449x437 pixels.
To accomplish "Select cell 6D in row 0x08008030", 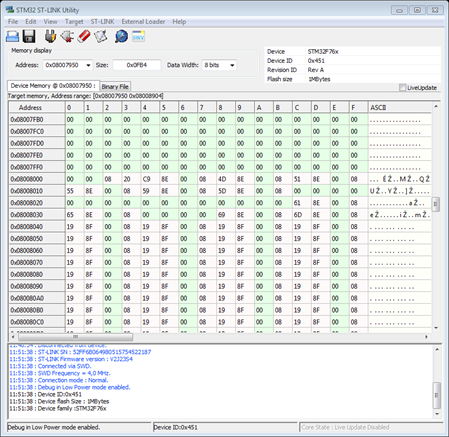I will point(301,215).
